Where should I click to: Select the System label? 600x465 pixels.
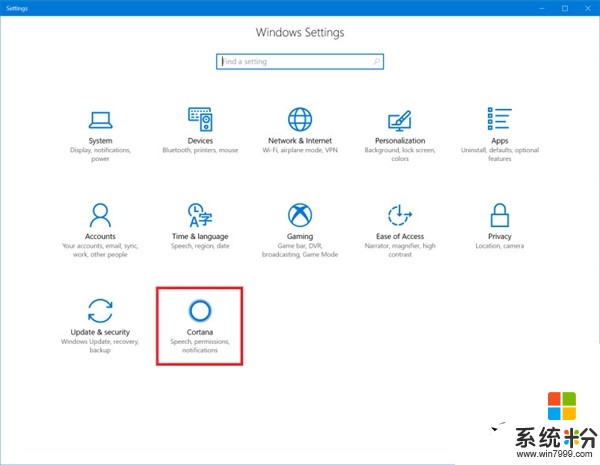click(x=100, y=141)
